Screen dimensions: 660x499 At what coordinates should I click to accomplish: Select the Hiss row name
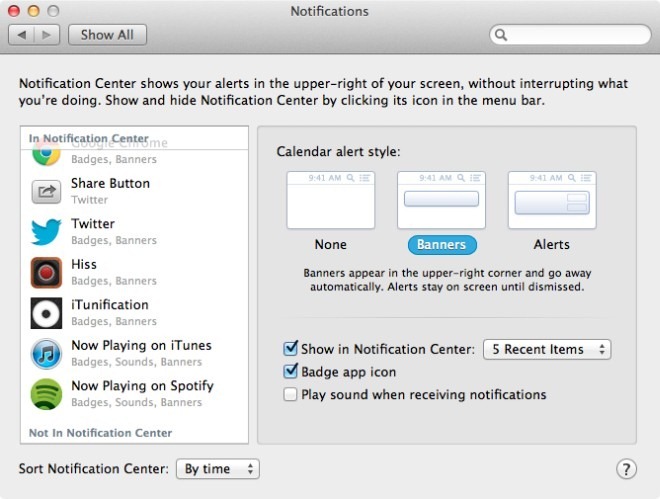[x=84, y=264]
